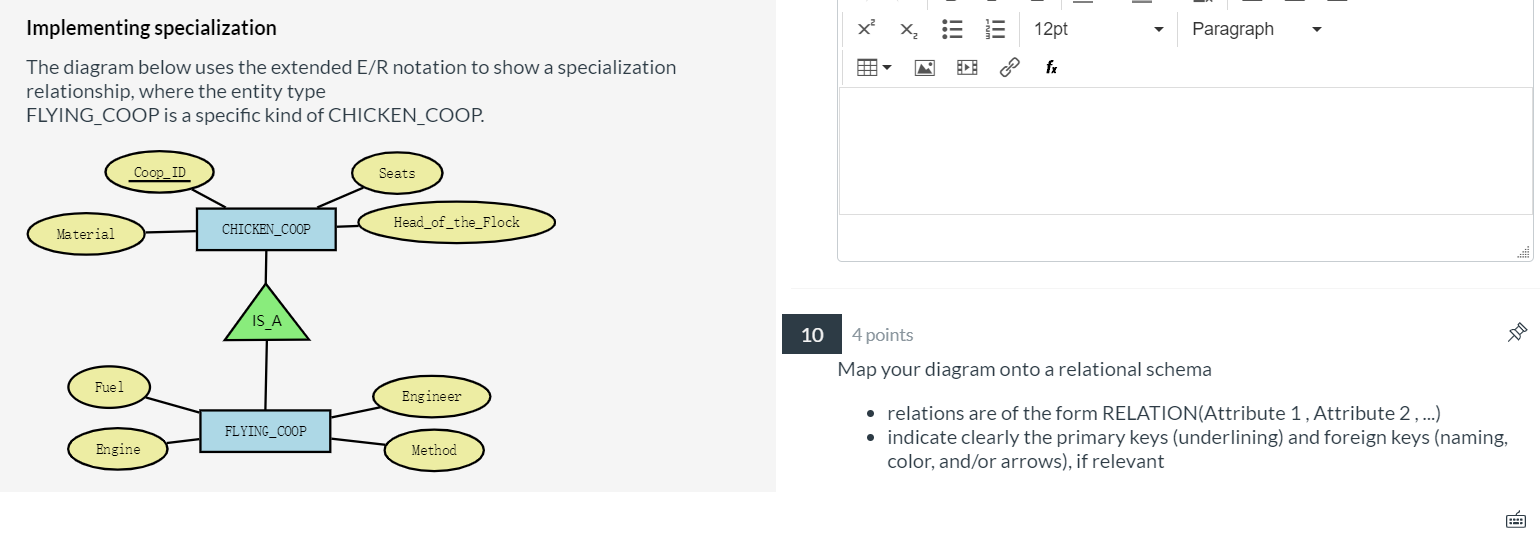Click the Engine attribute oval
Image resolution: width=1540 pixels, height=538 pixels.
point(118,449)
